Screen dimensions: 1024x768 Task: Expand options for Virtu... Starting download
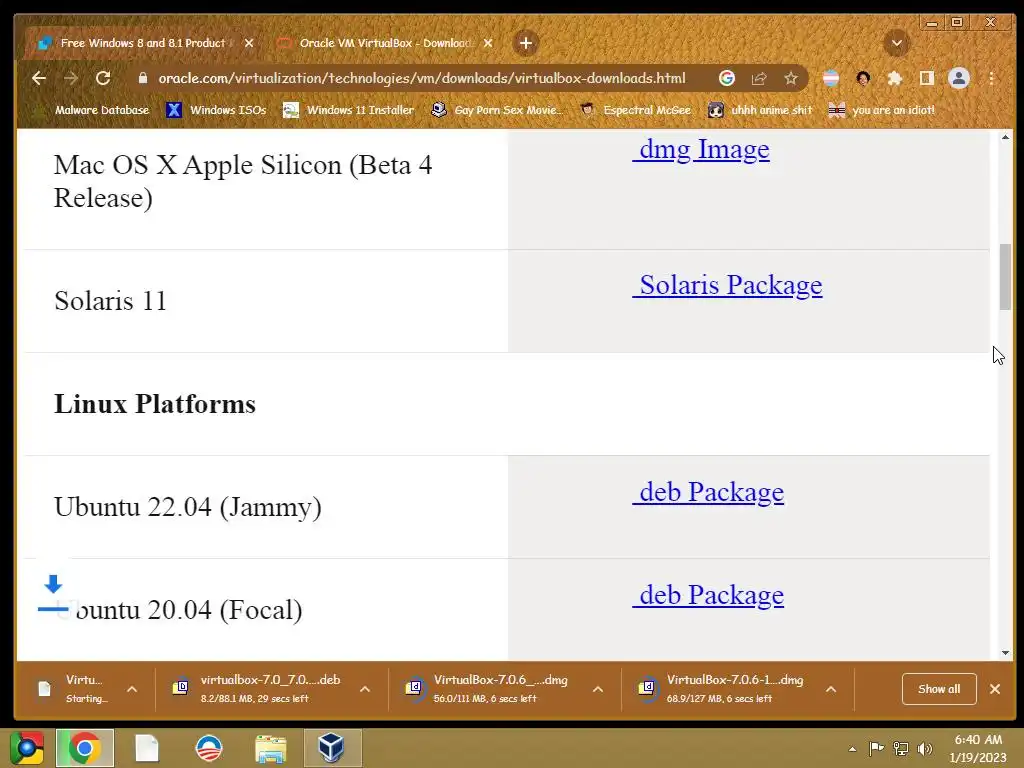click(132, 689)
